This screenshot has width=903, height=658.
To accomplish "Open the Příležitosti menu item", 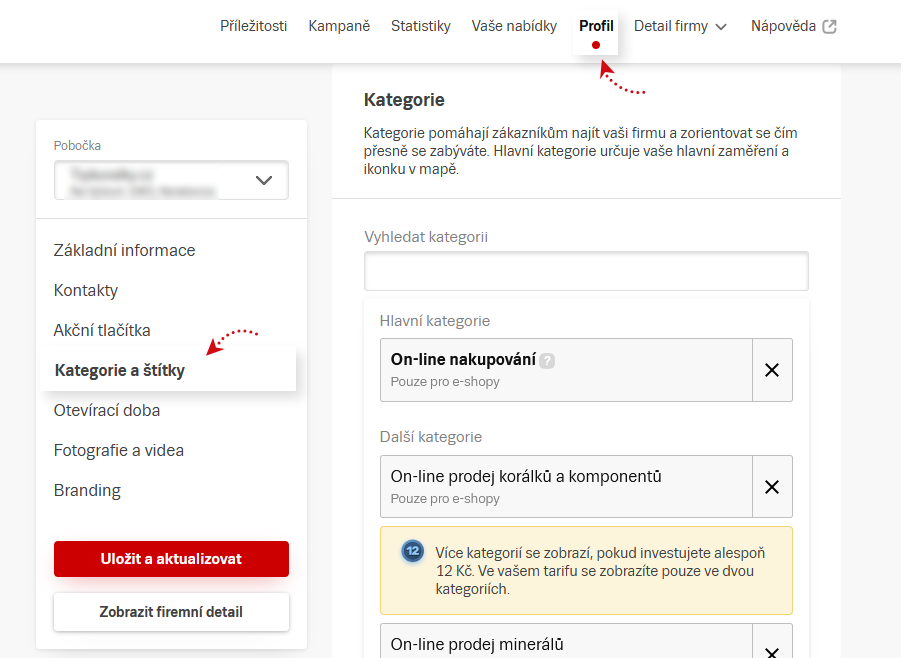I will tap(253, 27).
